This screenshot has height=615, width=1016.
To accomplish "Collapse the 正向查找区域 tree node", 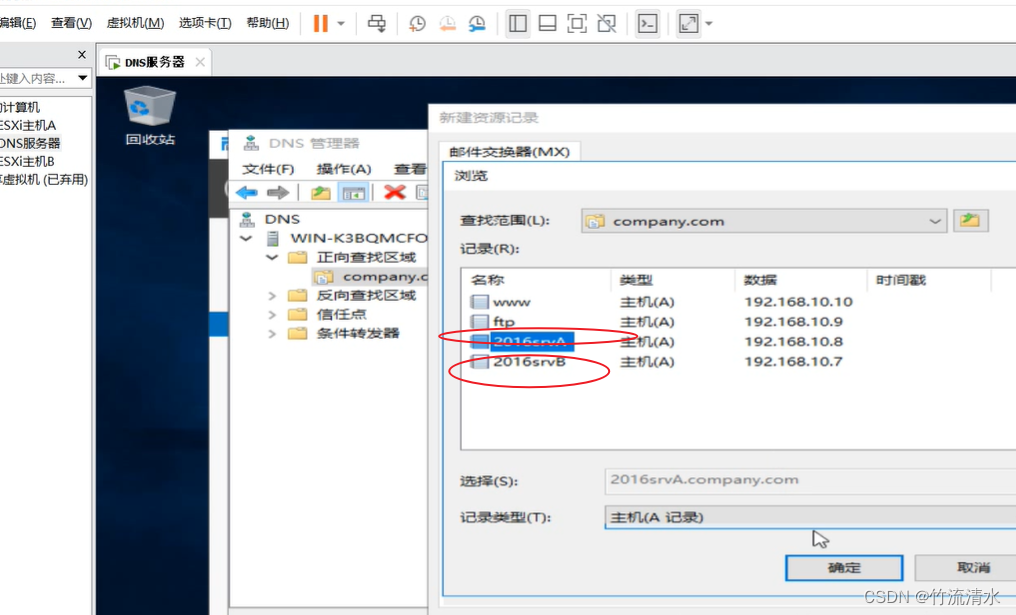I will pyautogui.click(x=272, y=257).
